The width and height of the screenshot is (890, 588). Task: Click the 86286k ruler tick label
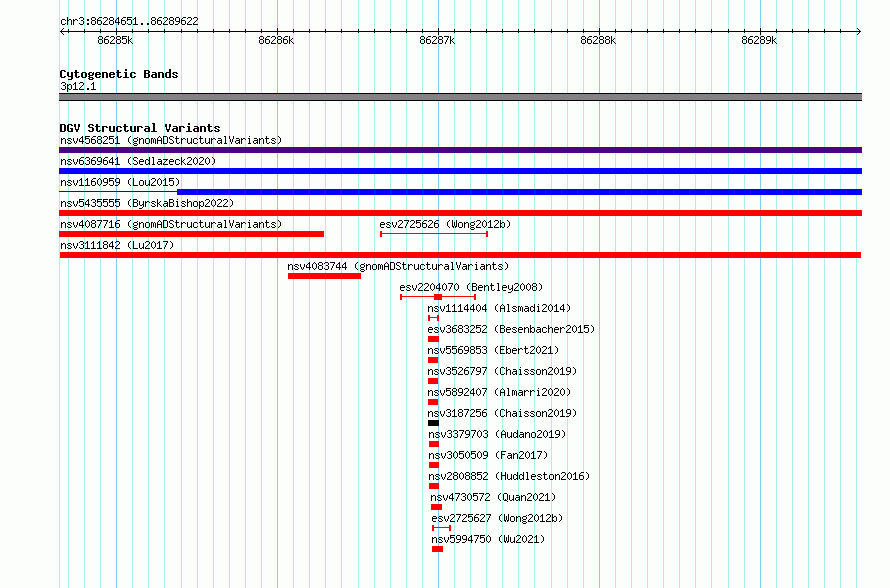[276, 40]
